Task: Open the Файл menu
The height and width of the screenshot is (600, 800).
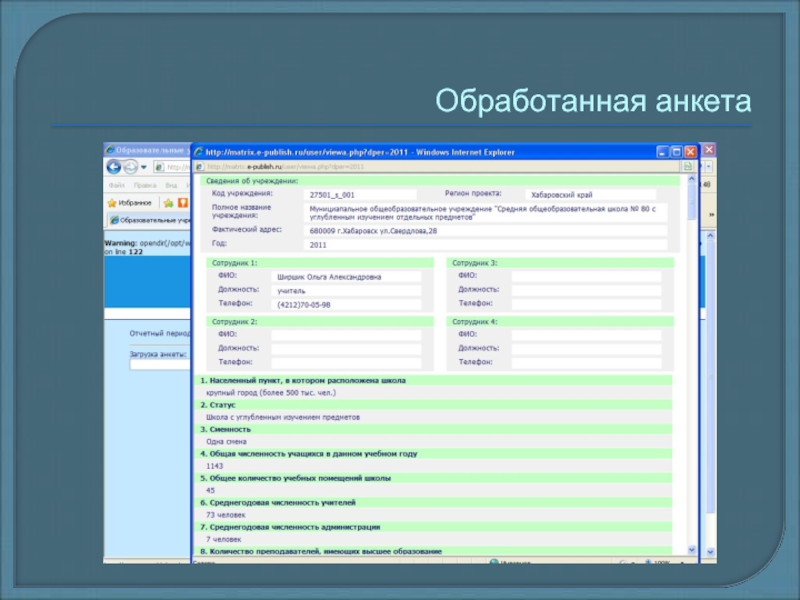Action: (x=117, y=185)
